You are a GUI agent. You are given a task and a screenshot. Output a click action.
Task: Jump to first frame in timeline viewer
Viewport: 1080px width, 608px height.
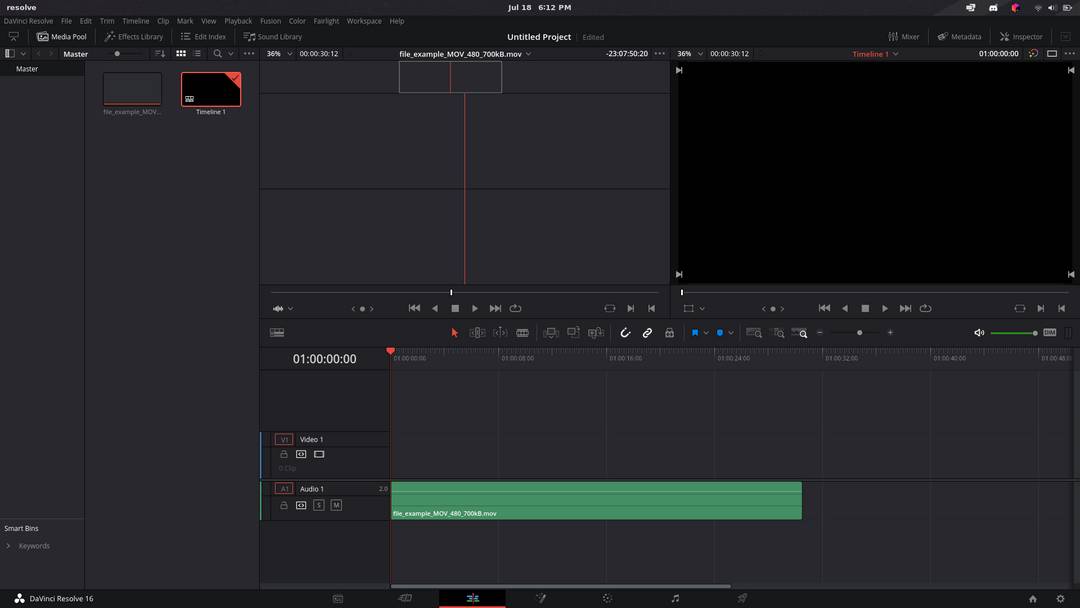click(824, 308)
